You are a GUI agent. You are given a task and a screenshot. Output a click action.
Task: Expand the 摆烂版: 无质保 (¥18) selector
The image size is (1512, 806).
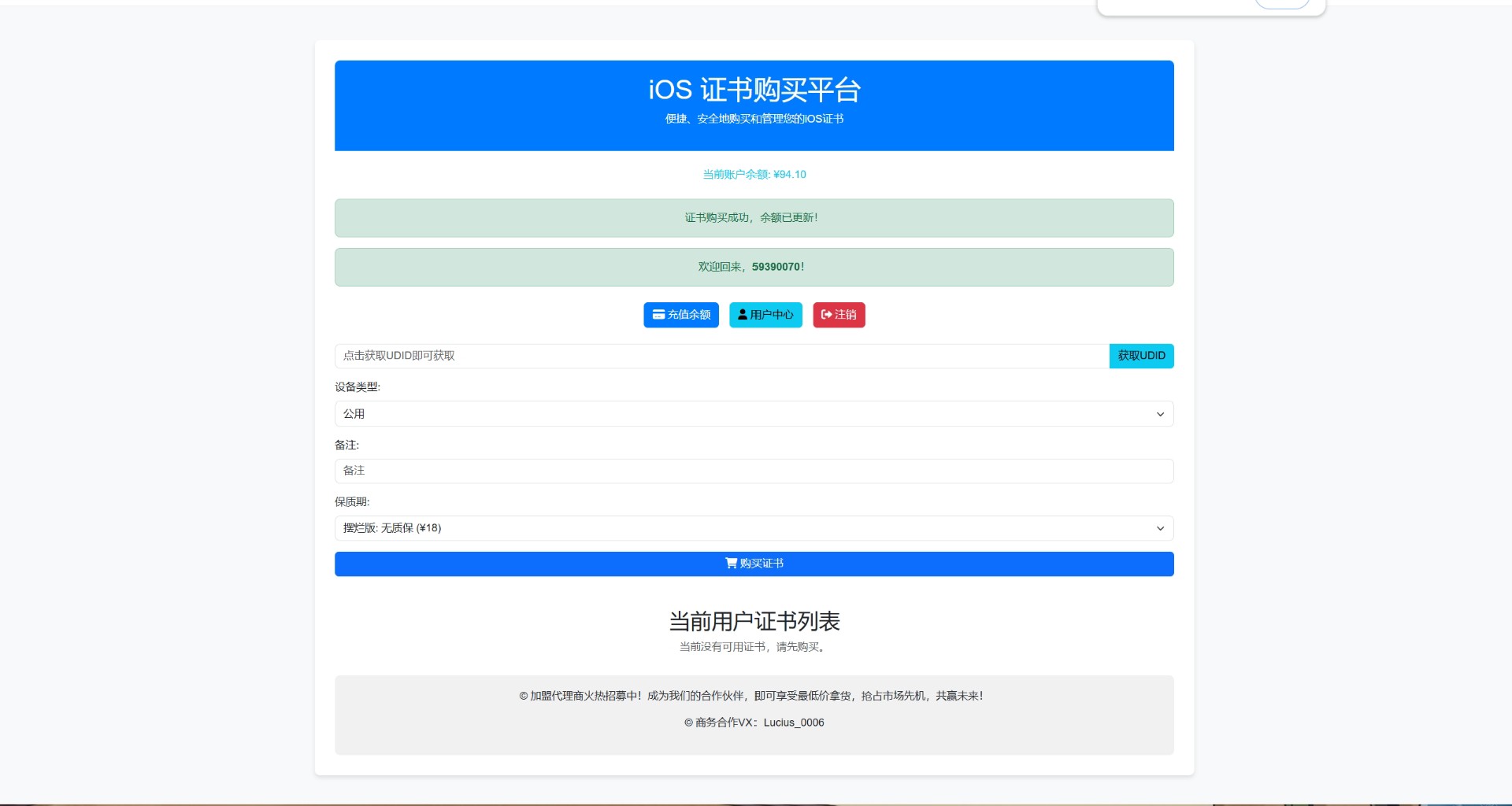753,529
